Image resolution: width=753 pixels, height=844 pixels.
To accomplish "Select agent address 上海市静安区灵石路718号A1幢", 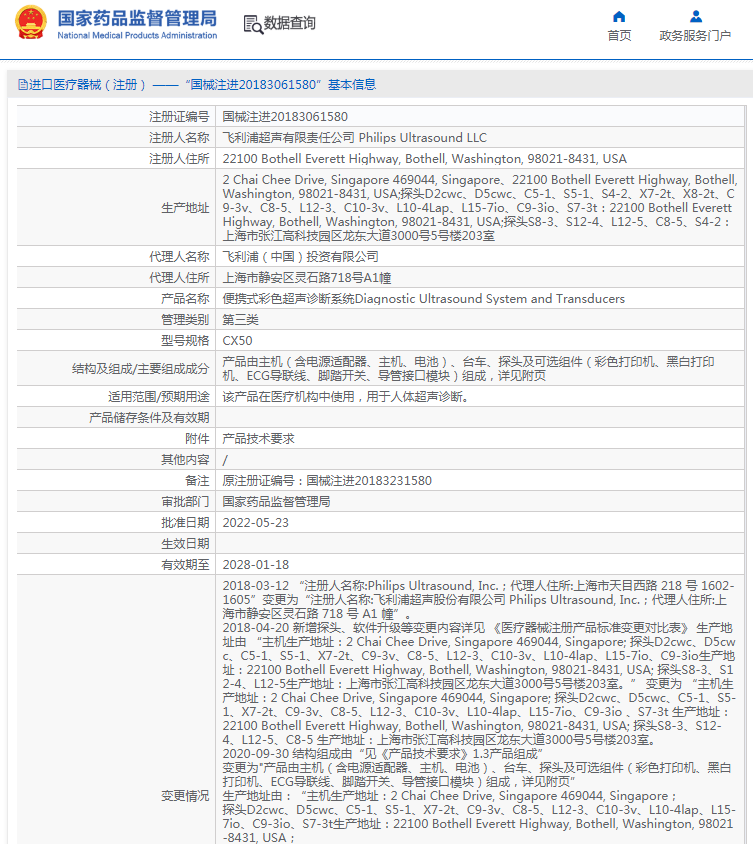I will (x=307, y=278).
